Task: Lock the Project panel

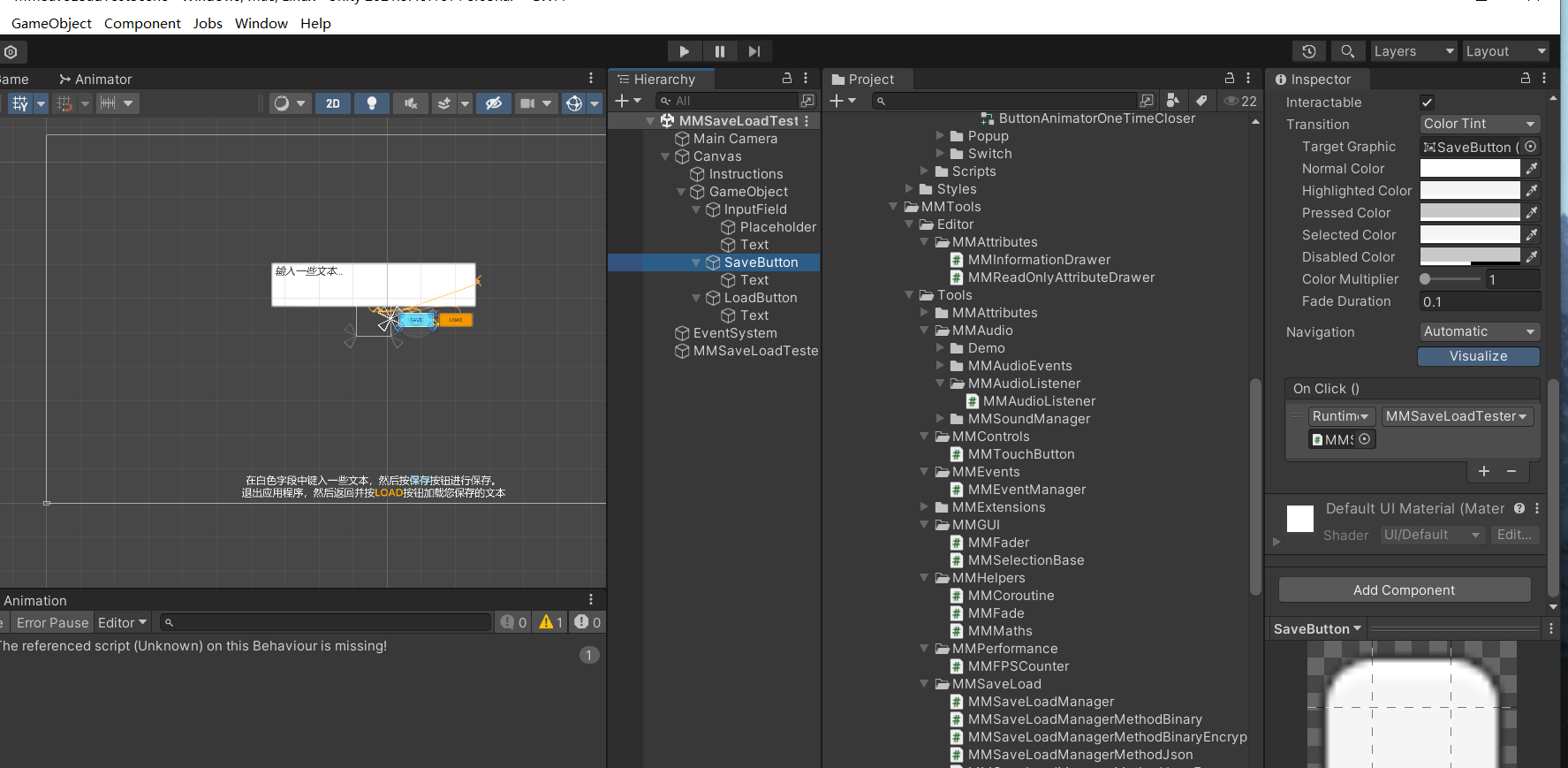Action: tap(1230, 78)
